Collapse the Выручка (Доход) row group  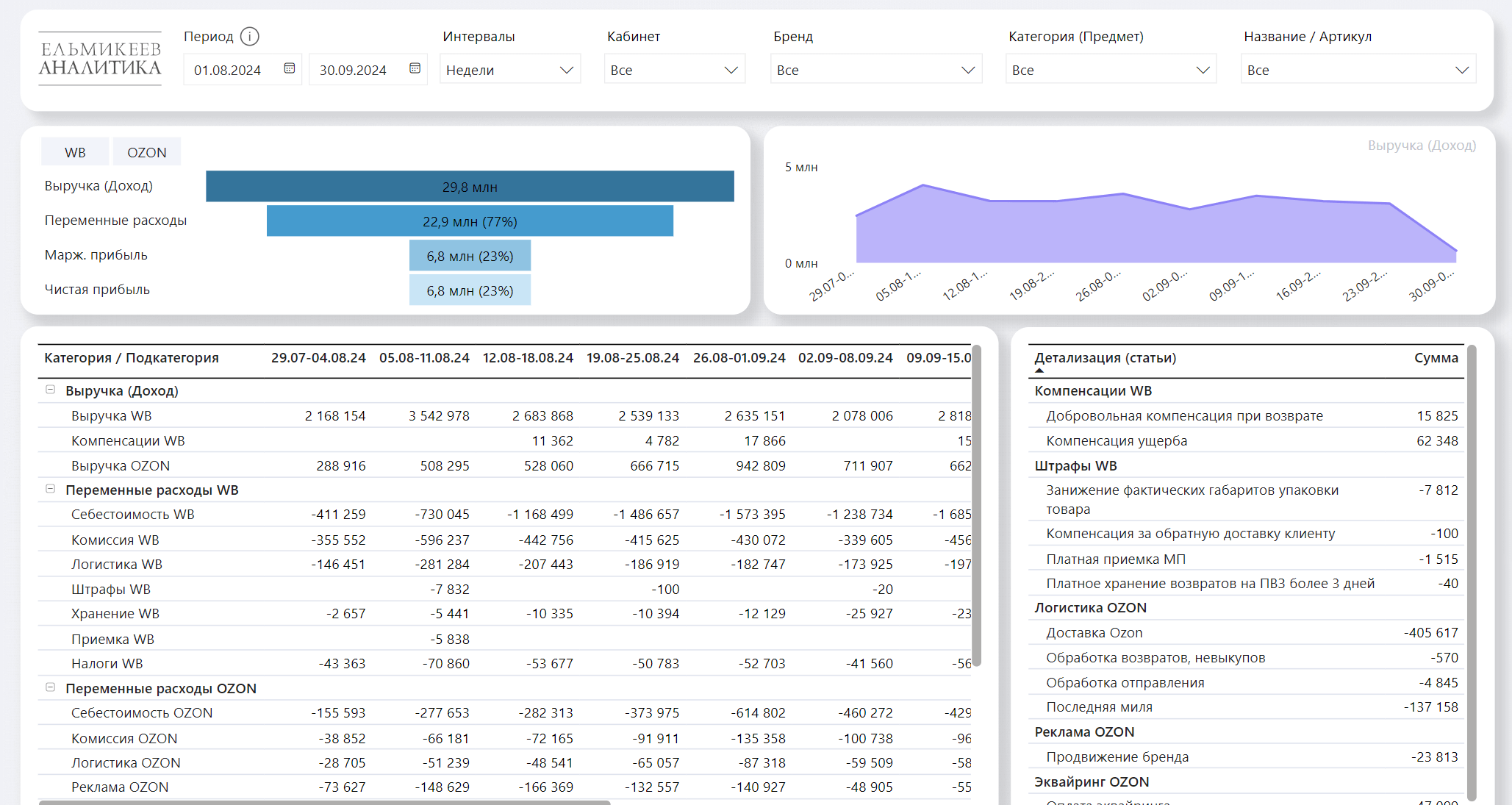pos(51,390)
